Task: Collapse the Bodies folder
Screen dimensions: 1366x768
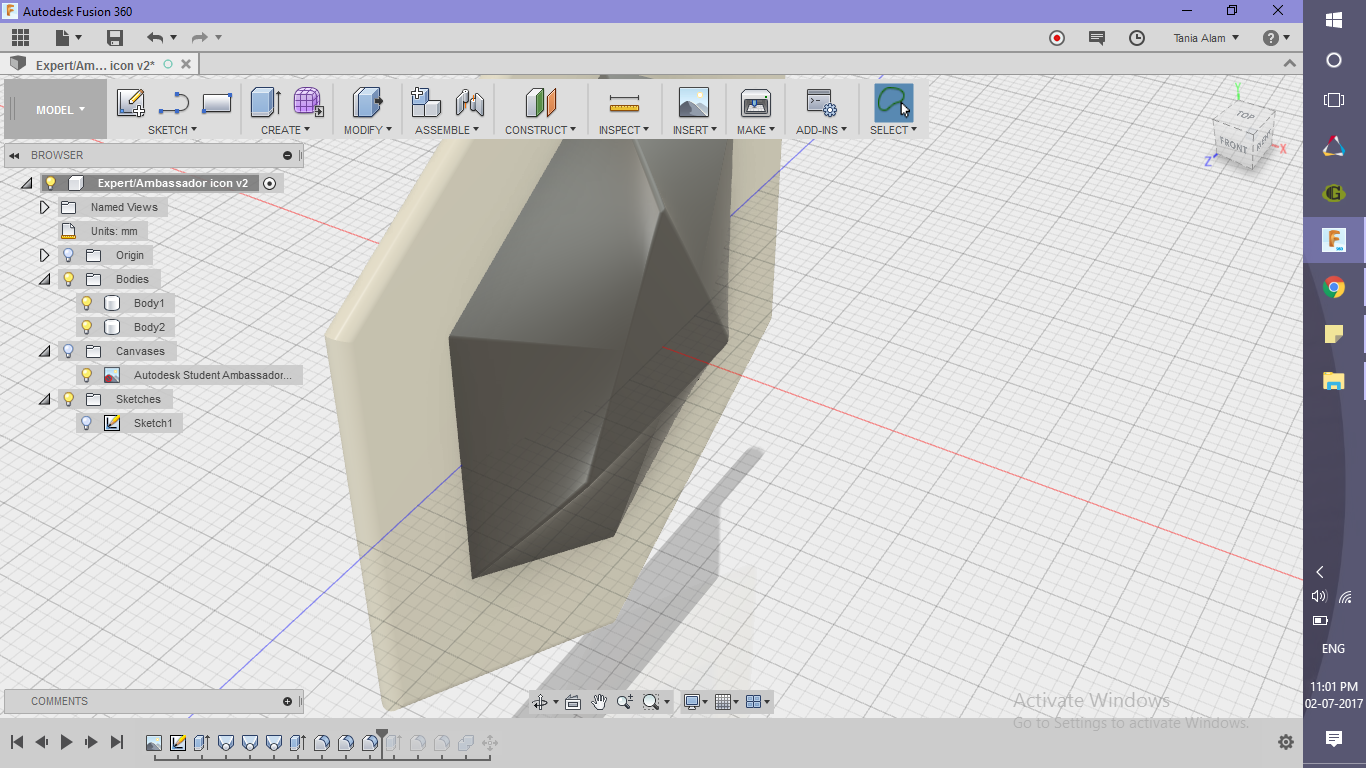Action: pyautogui.click(x=44, y=279)
